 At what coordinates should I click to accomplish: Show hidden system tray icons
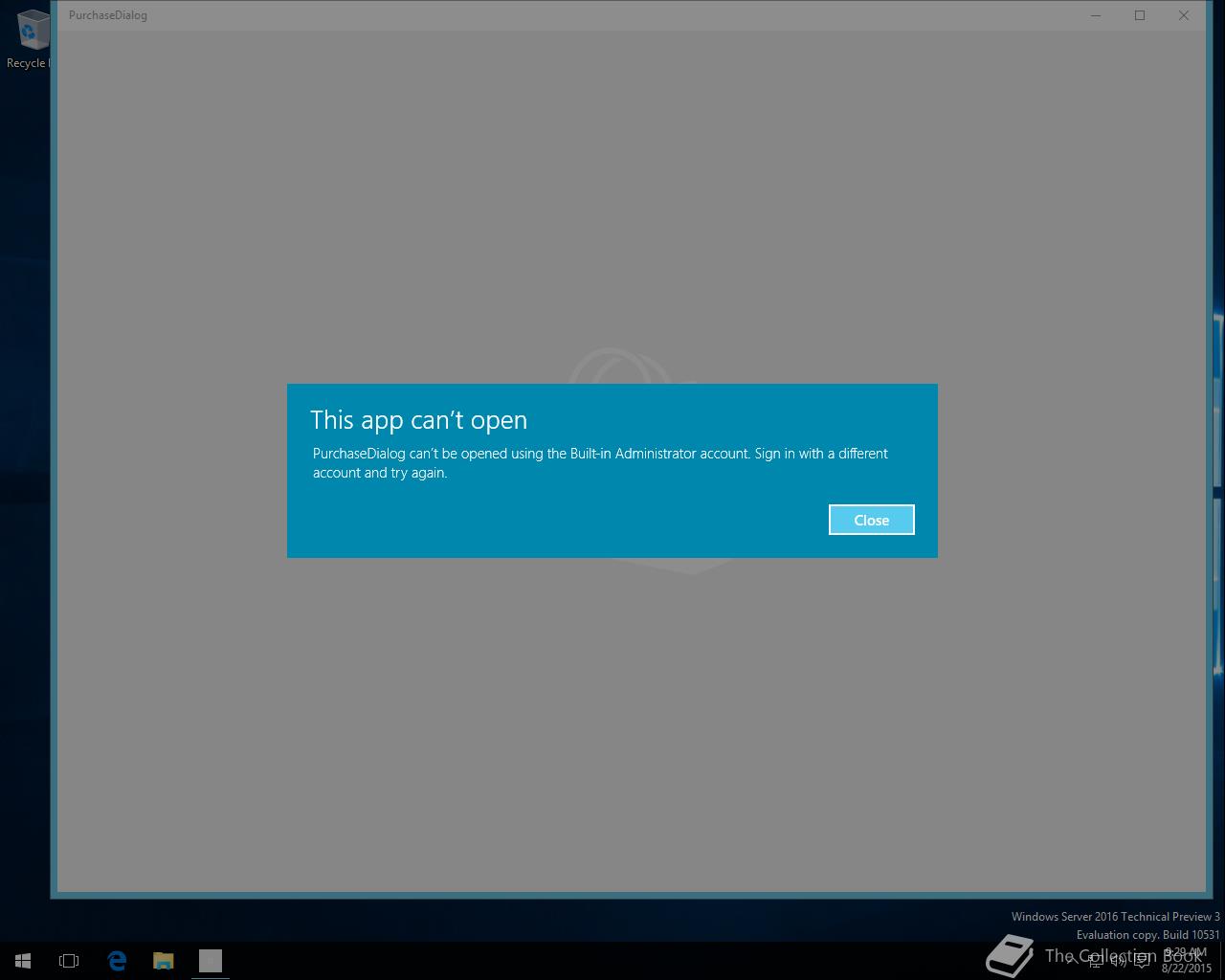(x=1072, y=961)
